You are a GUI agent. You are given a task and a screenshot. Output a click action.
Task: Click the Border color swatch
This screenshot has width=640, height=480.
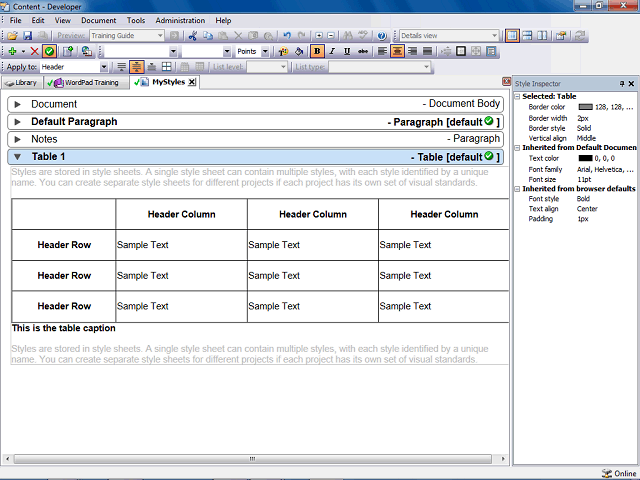585,107
